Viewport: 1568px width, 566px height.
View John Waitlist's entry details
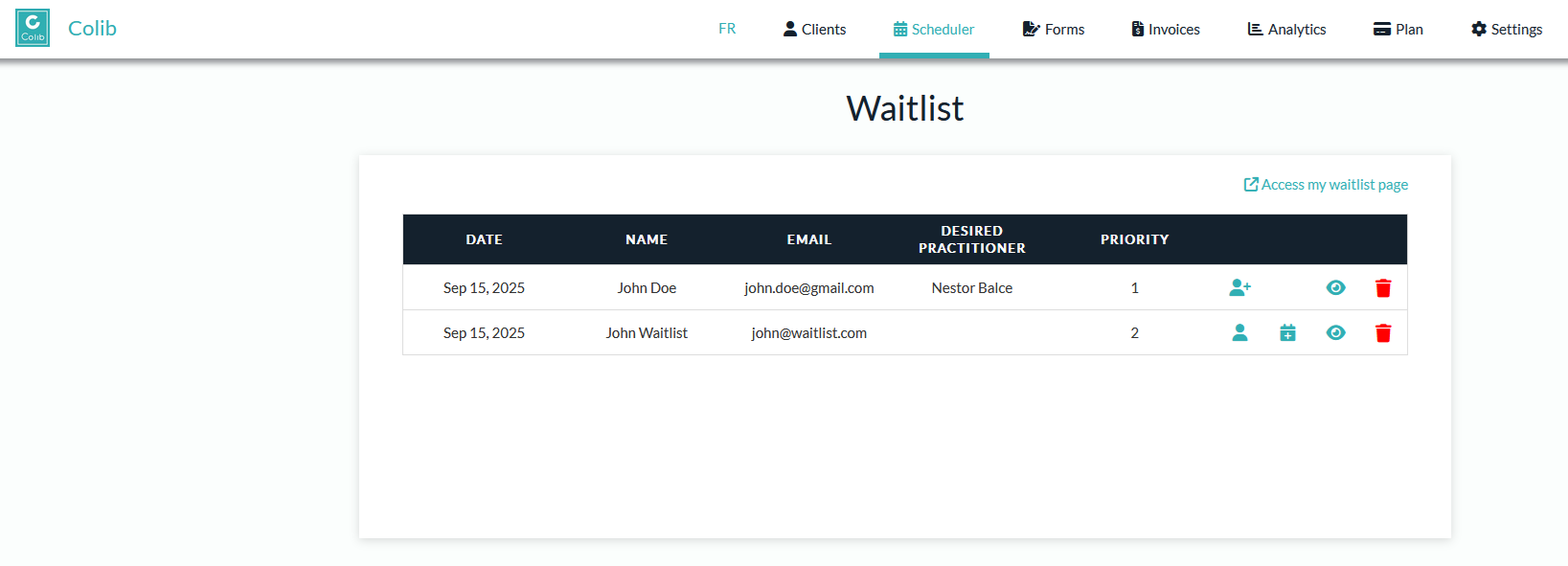1336,332
